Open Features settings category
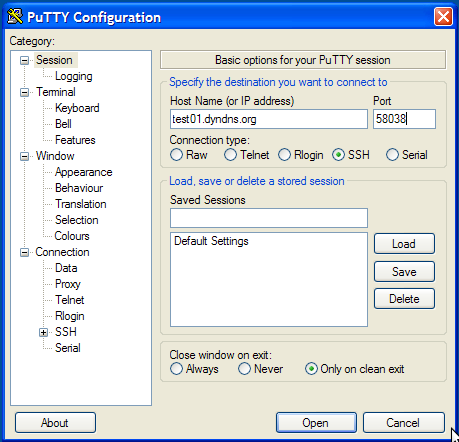 tap(75, 140)
